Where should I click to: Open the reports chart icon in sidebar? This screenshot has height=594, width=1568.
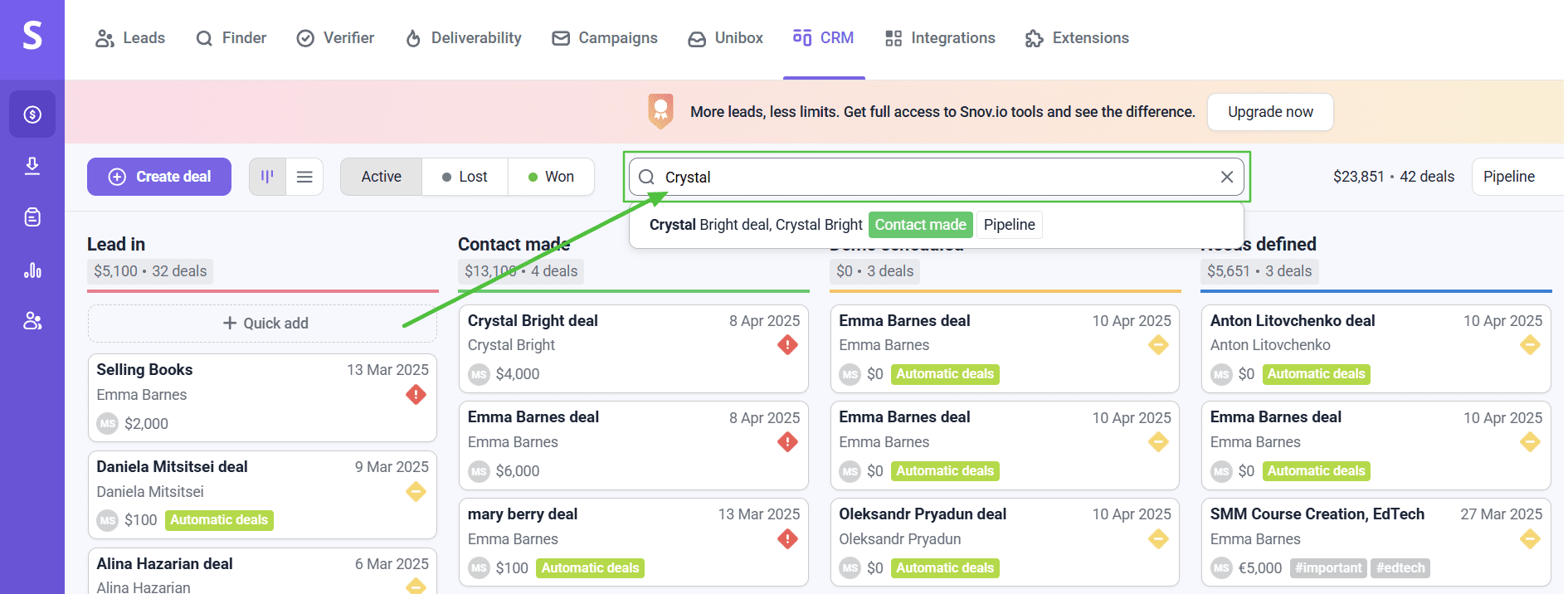(x=32, y=270)
